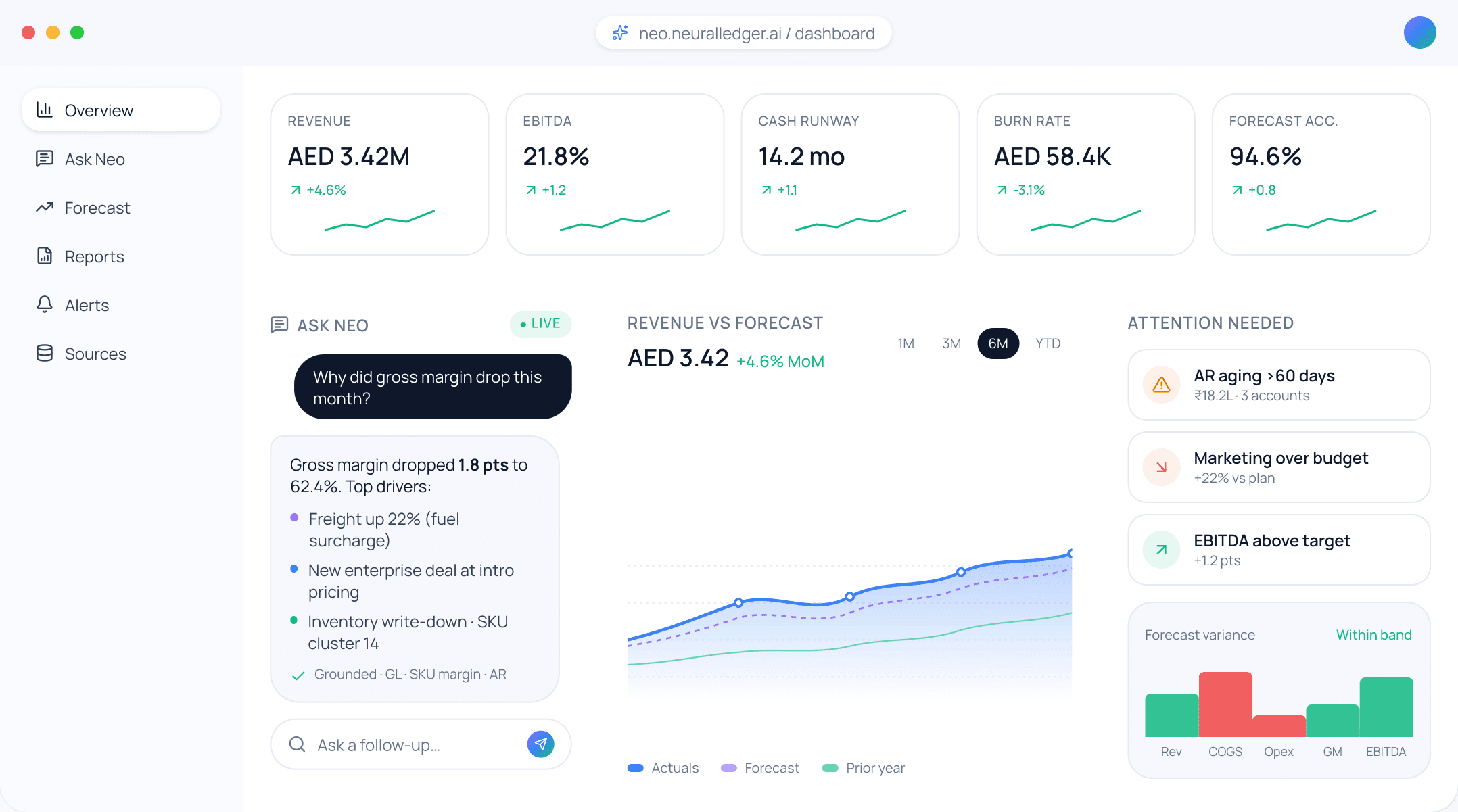
Task: Click the Forecast legend swatch
Action: pyautogui.click(x=728, y=768)
